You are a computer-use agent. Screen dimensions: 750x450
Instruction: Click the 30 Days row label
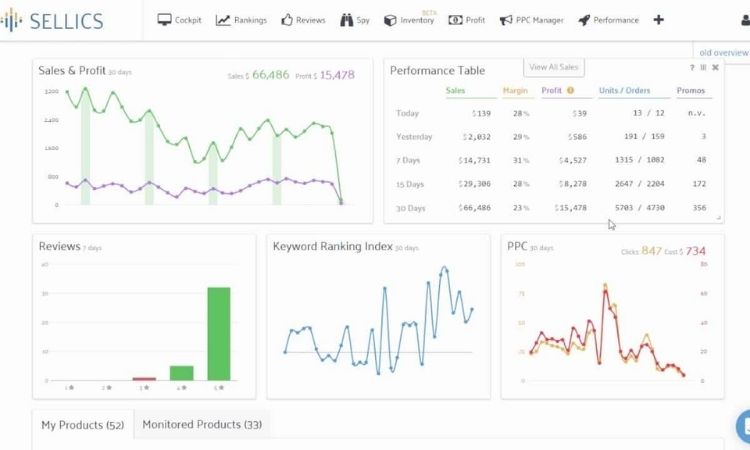410,208
